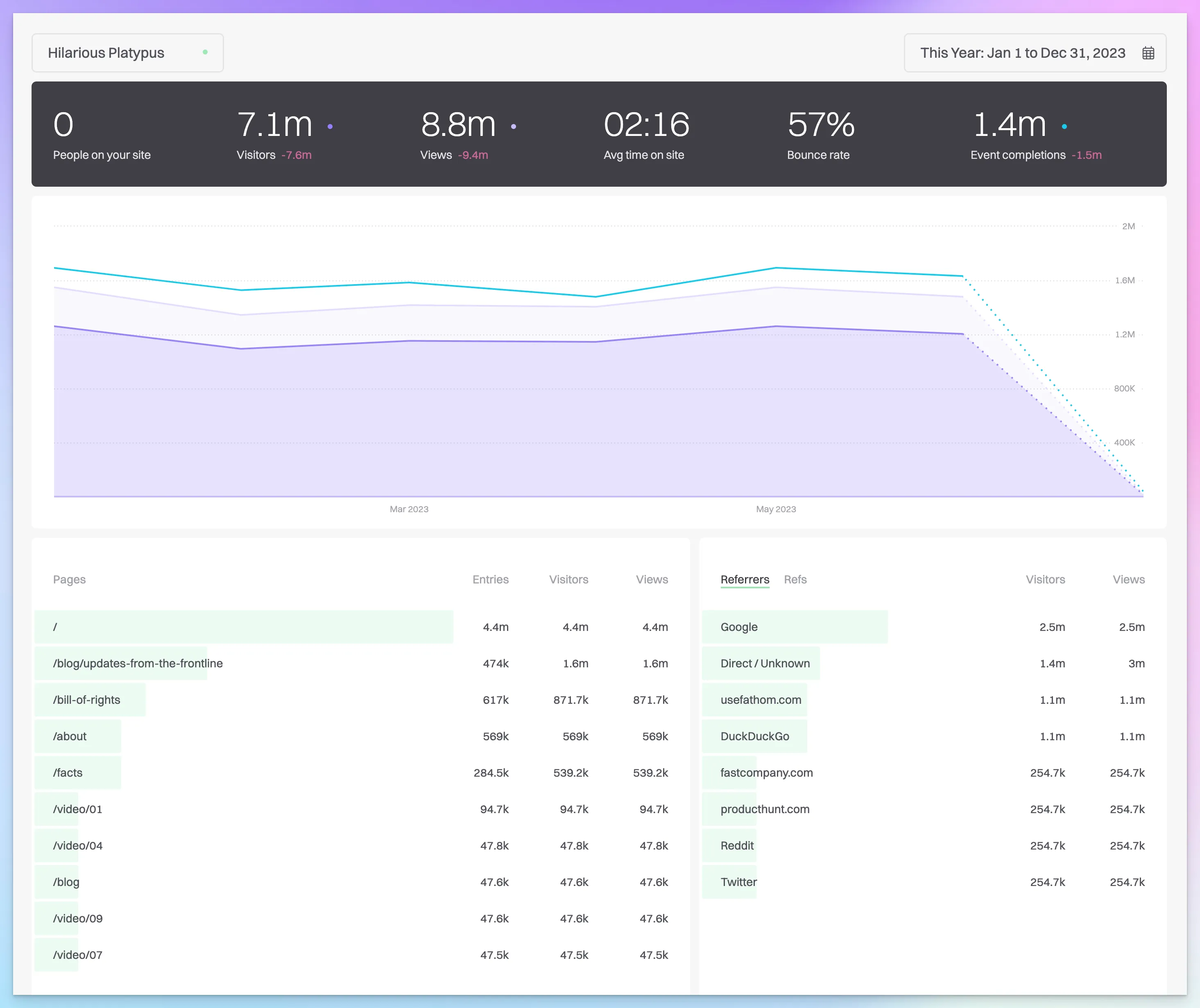Open the calendar icon next to the date range
The height and width of the screenshot is (1008, 1200).
(x=1148, y=52)
